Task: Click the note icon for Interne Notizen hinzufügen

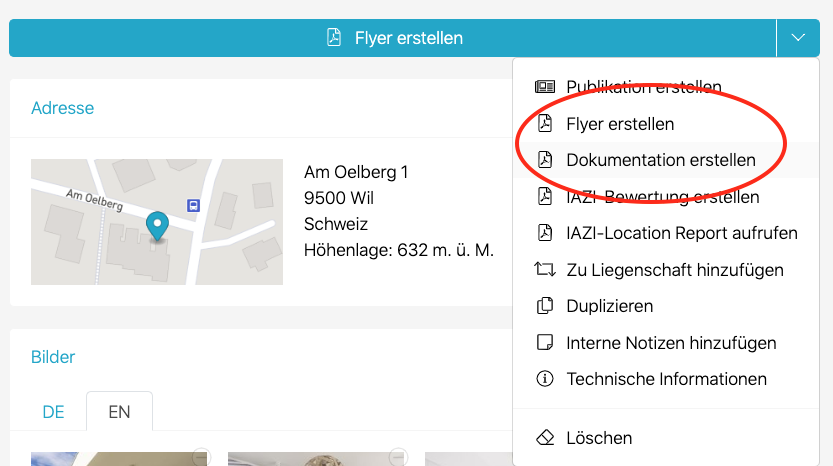Action: (x=545, y=343)
